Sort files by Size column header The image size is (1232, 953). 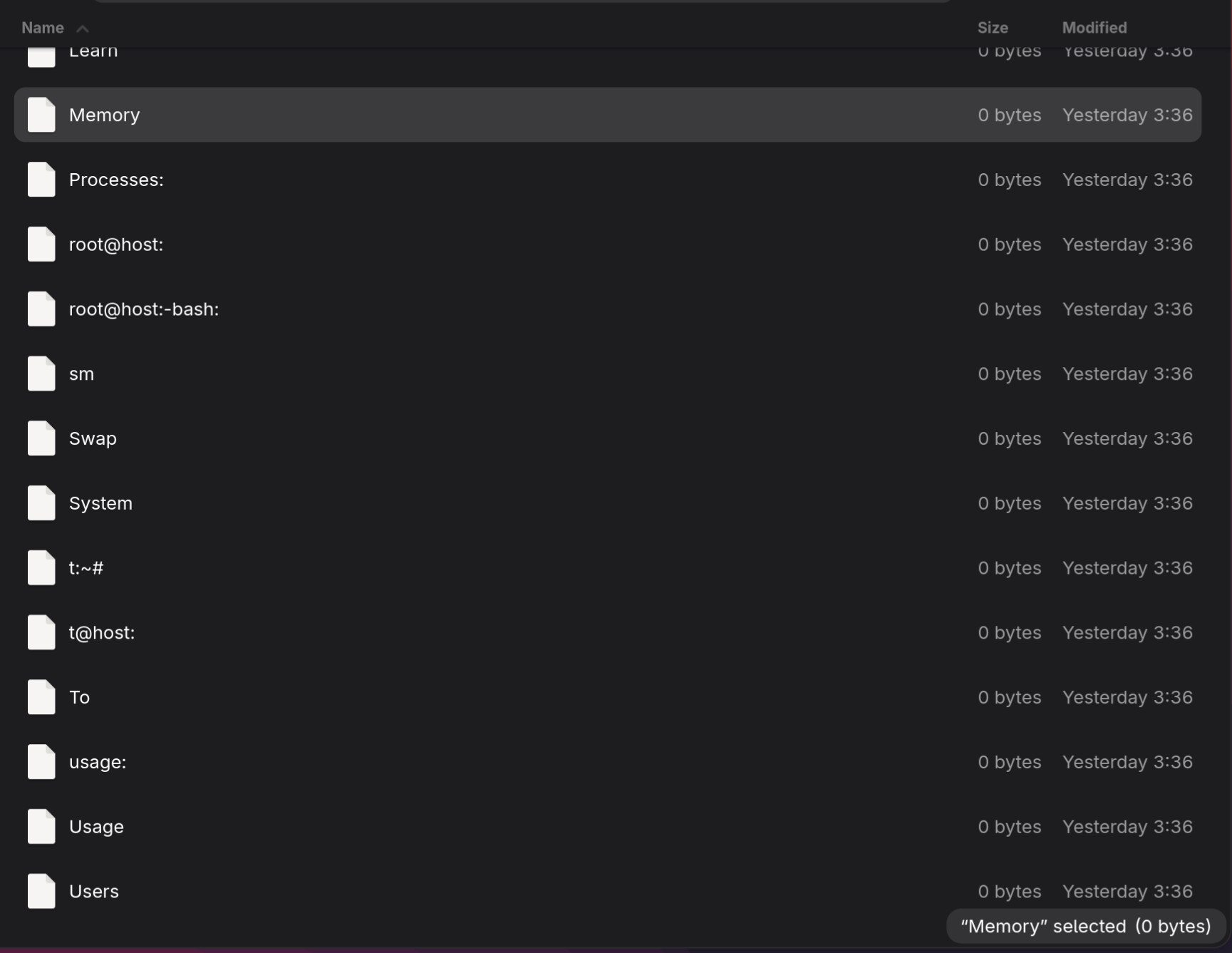pyautogui.click(x=992, y=28)
